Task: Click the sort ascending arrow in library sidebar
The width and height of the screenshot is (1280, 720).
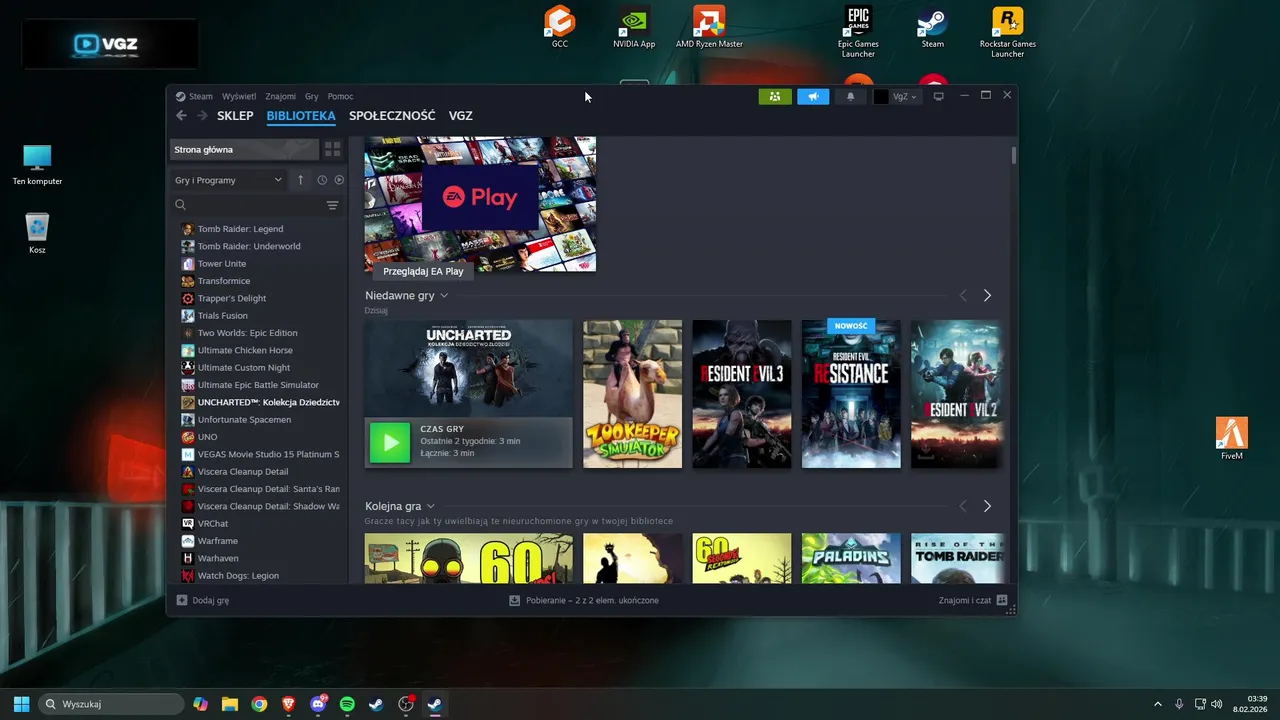Action: [300, 180]
